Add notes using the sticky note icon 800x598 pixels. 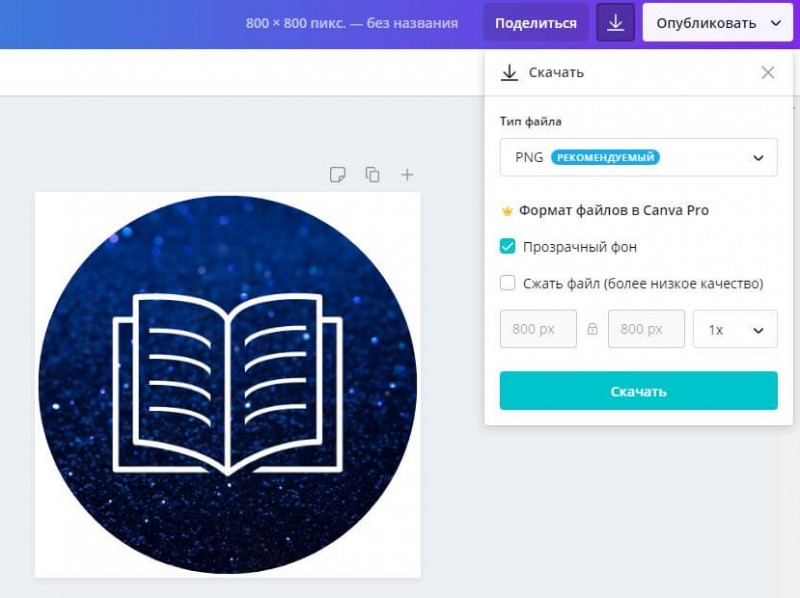[337, 175]
